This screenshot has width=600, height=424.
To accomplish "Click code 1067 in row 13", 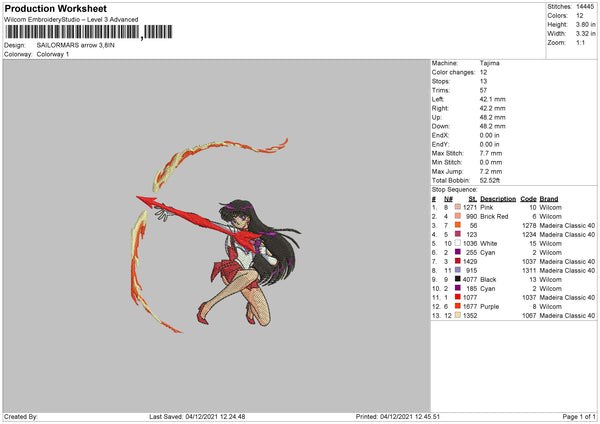I will pos(529,316).
